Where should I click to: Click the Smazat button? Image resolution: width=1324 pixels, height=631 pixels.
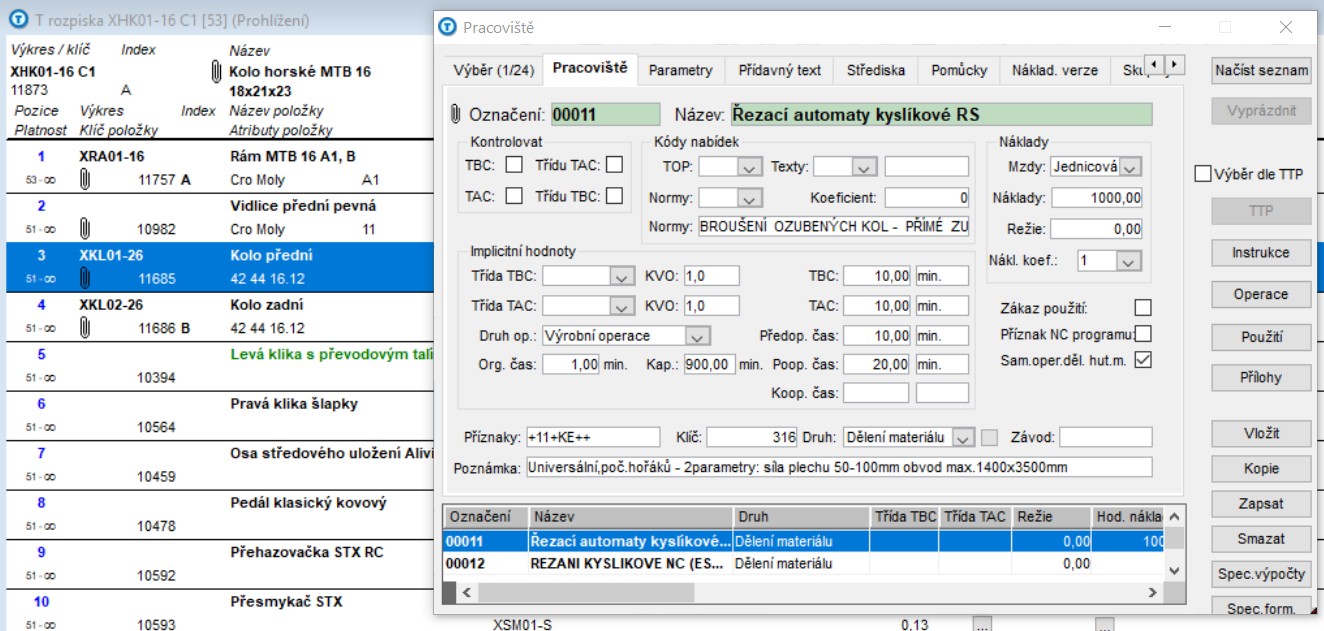(x=1261, y=539)
